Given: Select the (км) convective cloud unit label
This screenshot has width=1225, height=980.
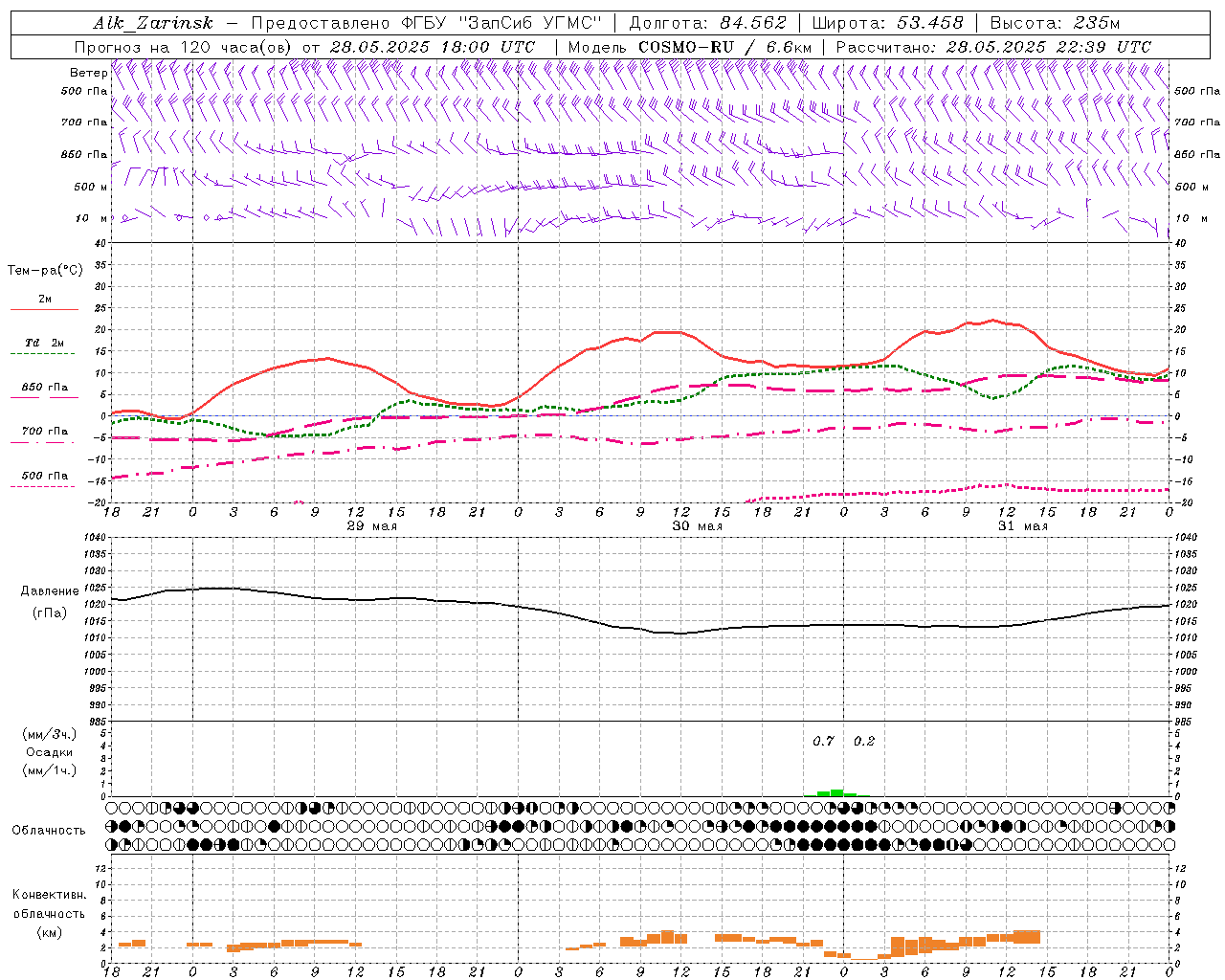Looking at the screenshot, I should (49, 931).
